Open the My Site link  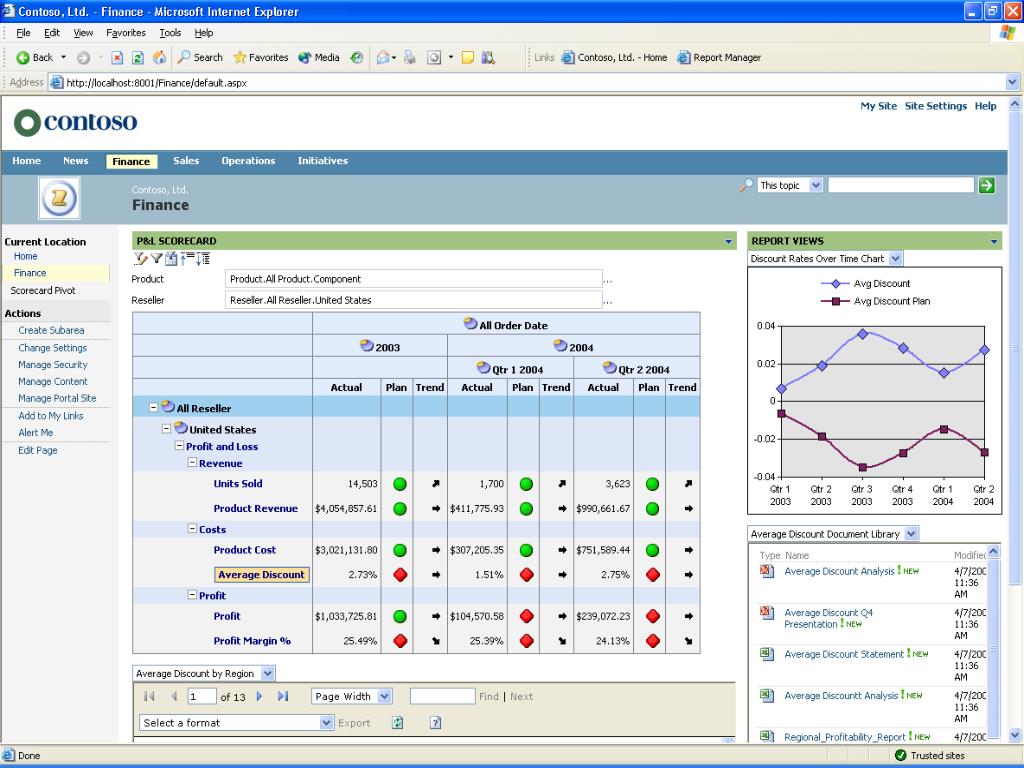[x=878, y=106]
